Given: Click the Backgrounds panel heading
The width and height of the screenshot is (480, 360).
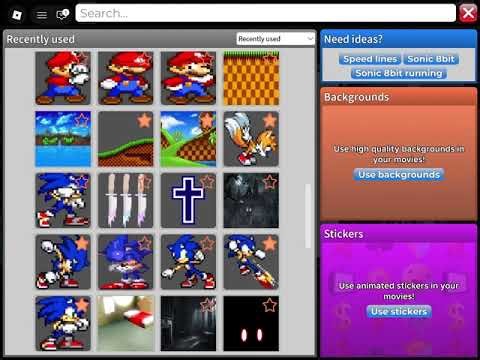Looking at the screenshot, I should [x=357, y=97].
